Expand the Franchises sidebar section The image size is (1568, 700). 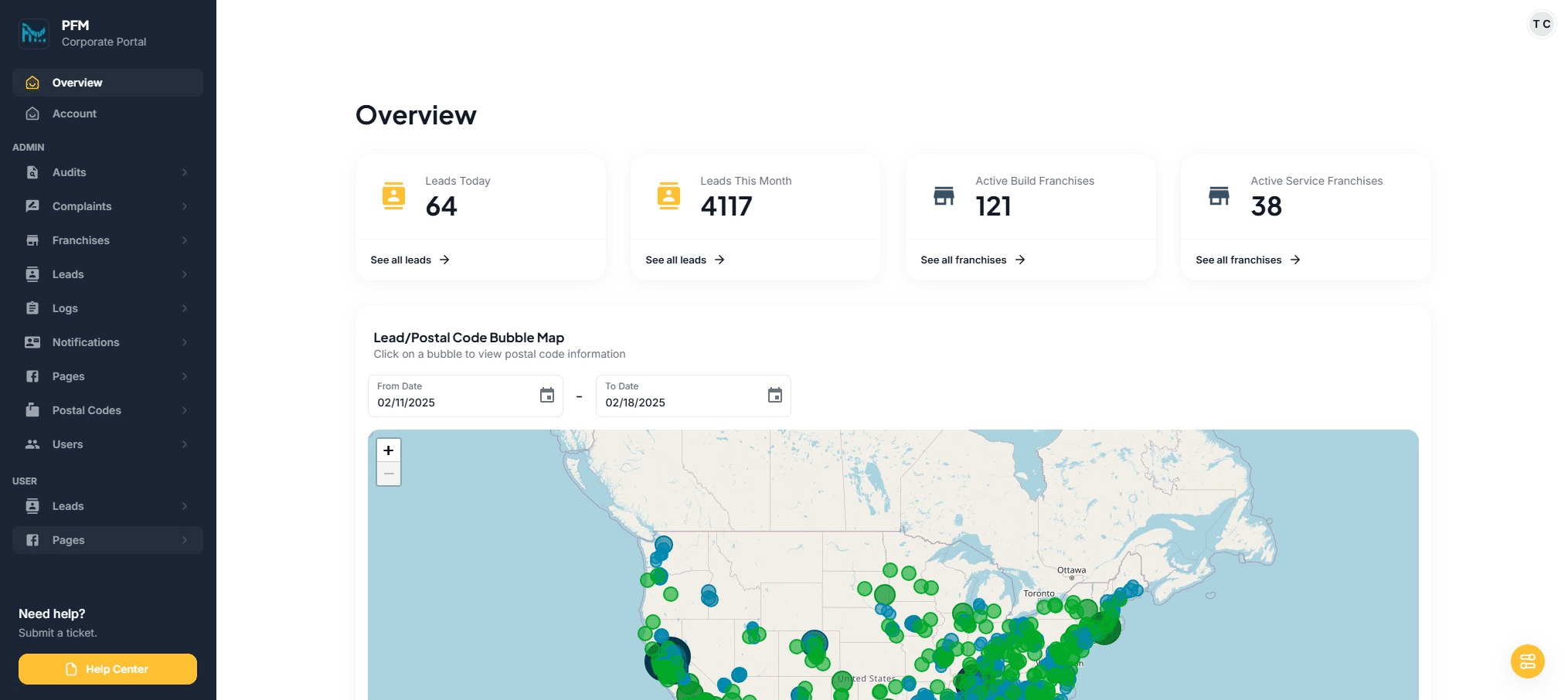point(107,240)
